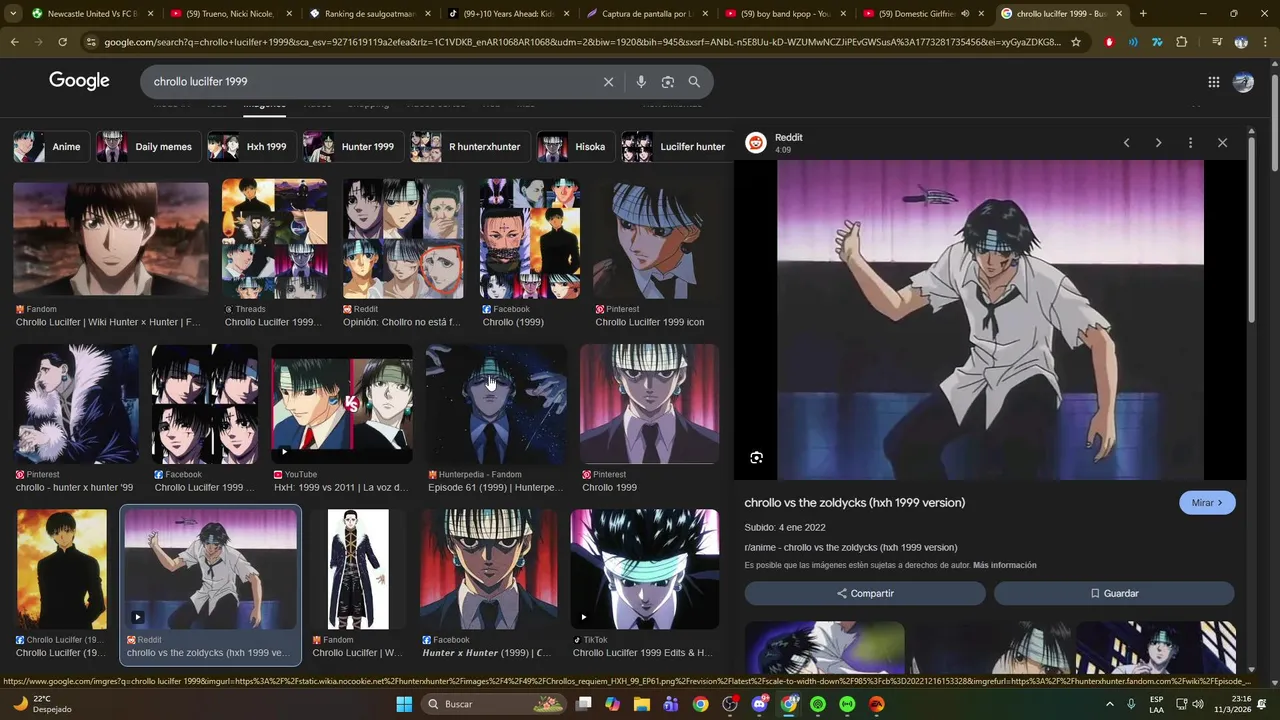Open the Threads Chrollo Lucilfer 1999 thumbnail
This screenshot has width=1280, height=720.
click(274, 239)
